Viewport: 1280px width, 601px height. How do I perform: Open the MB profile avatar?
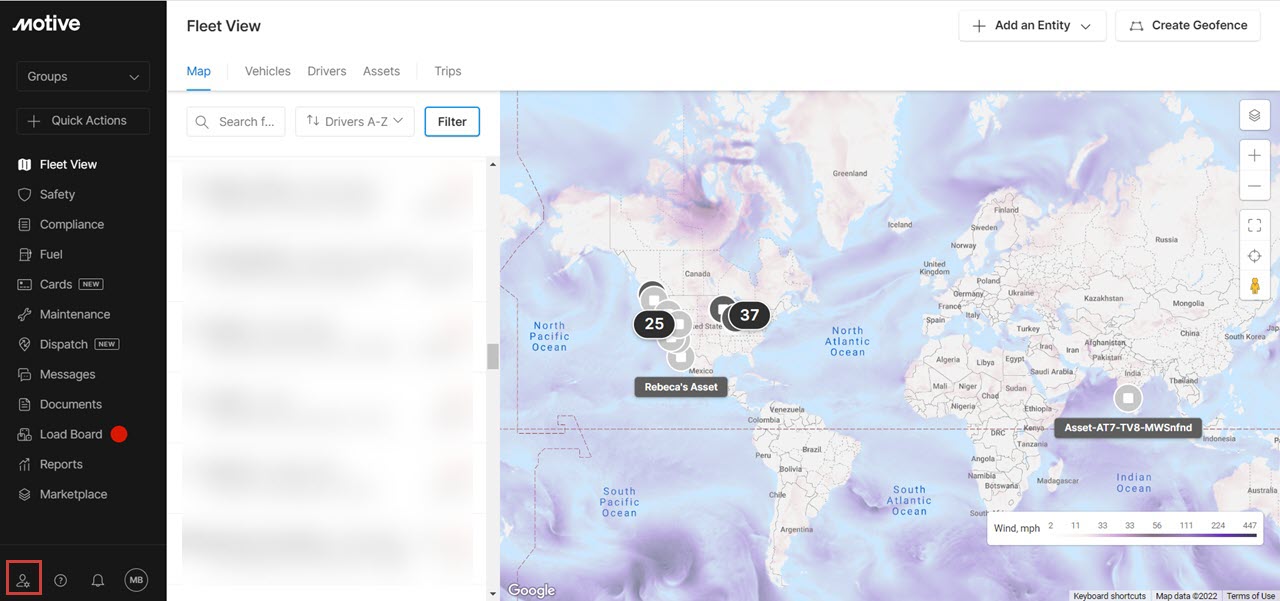coord(137,580)
